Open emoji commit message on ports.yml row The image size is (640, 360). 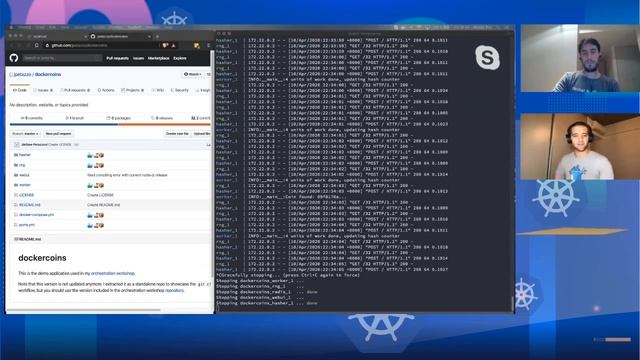tap(96, 225)
